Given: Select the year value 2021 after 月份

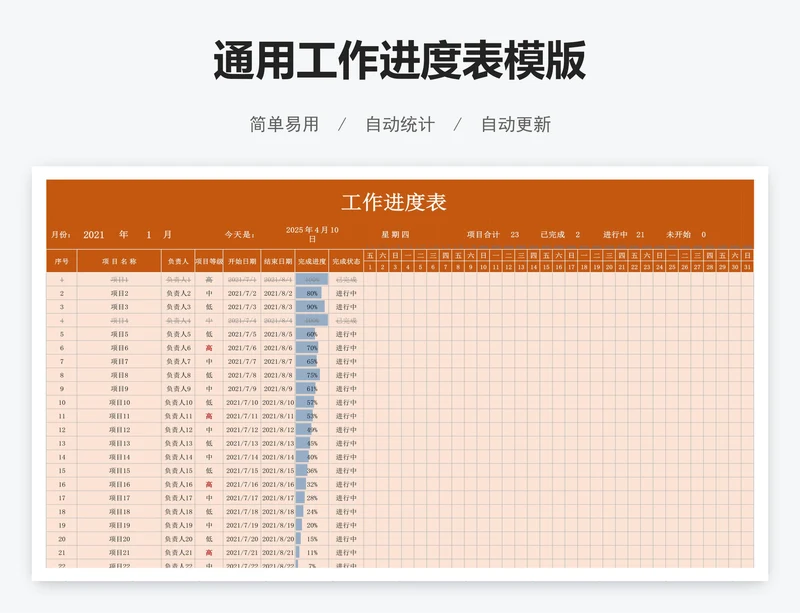Looking at the screenshot, I should [93, 235].
